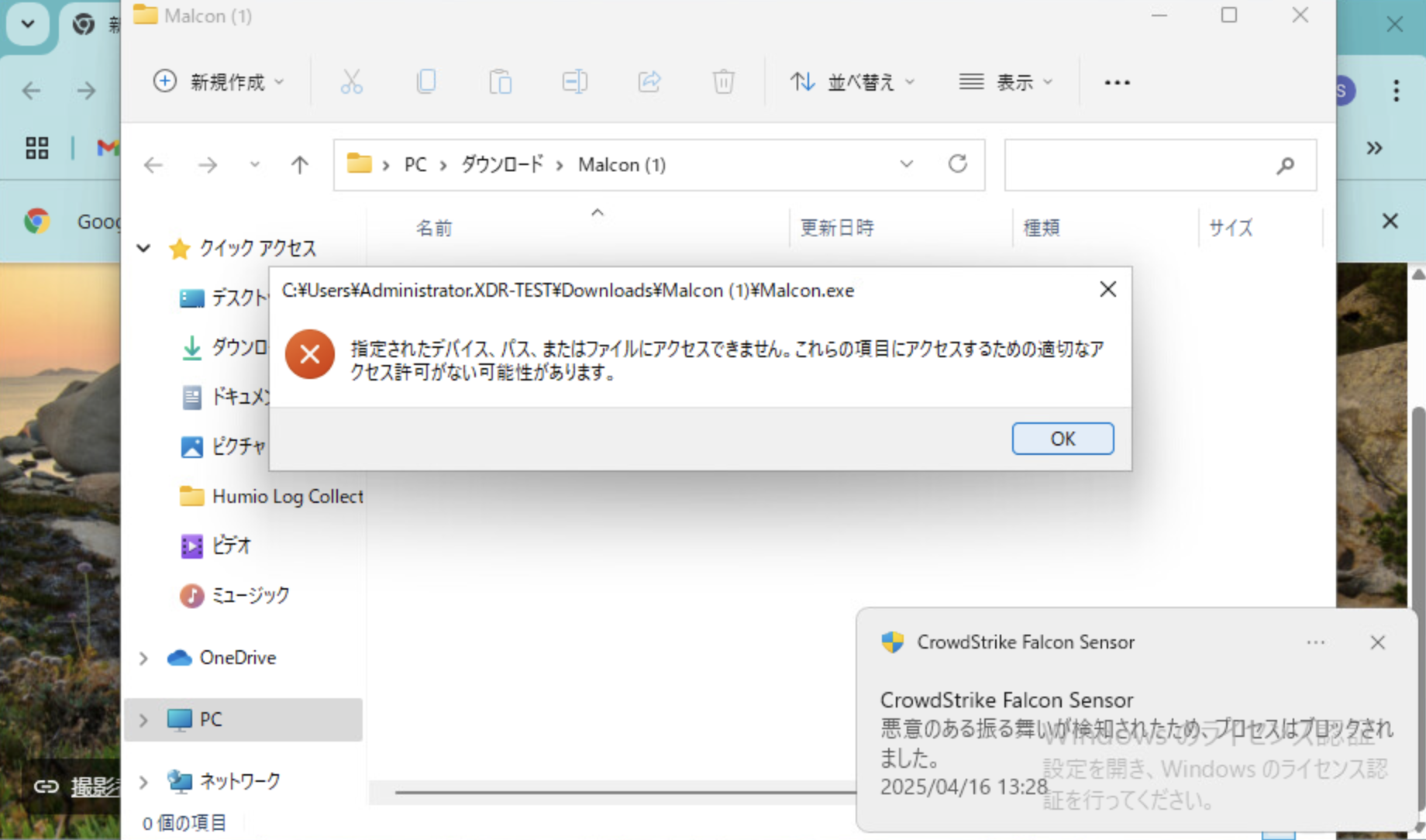The width and height of the screenshot is (1426, 840).
Task: Click Malcon (1) in the address breadcrumb
Action: (x=622, y=165)
